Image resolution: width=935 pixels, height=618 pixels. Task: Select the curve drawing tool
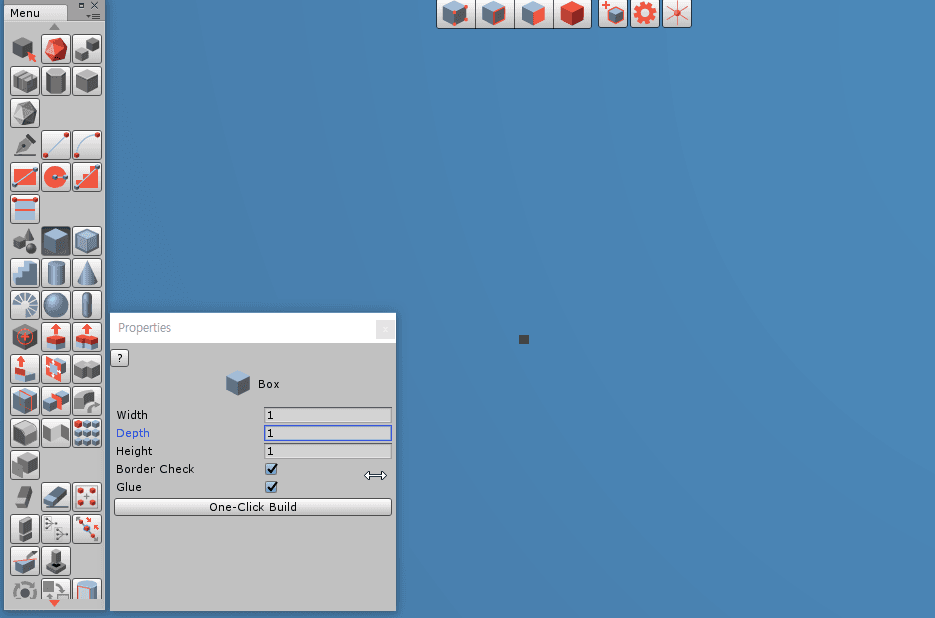(x=87, y=145)
